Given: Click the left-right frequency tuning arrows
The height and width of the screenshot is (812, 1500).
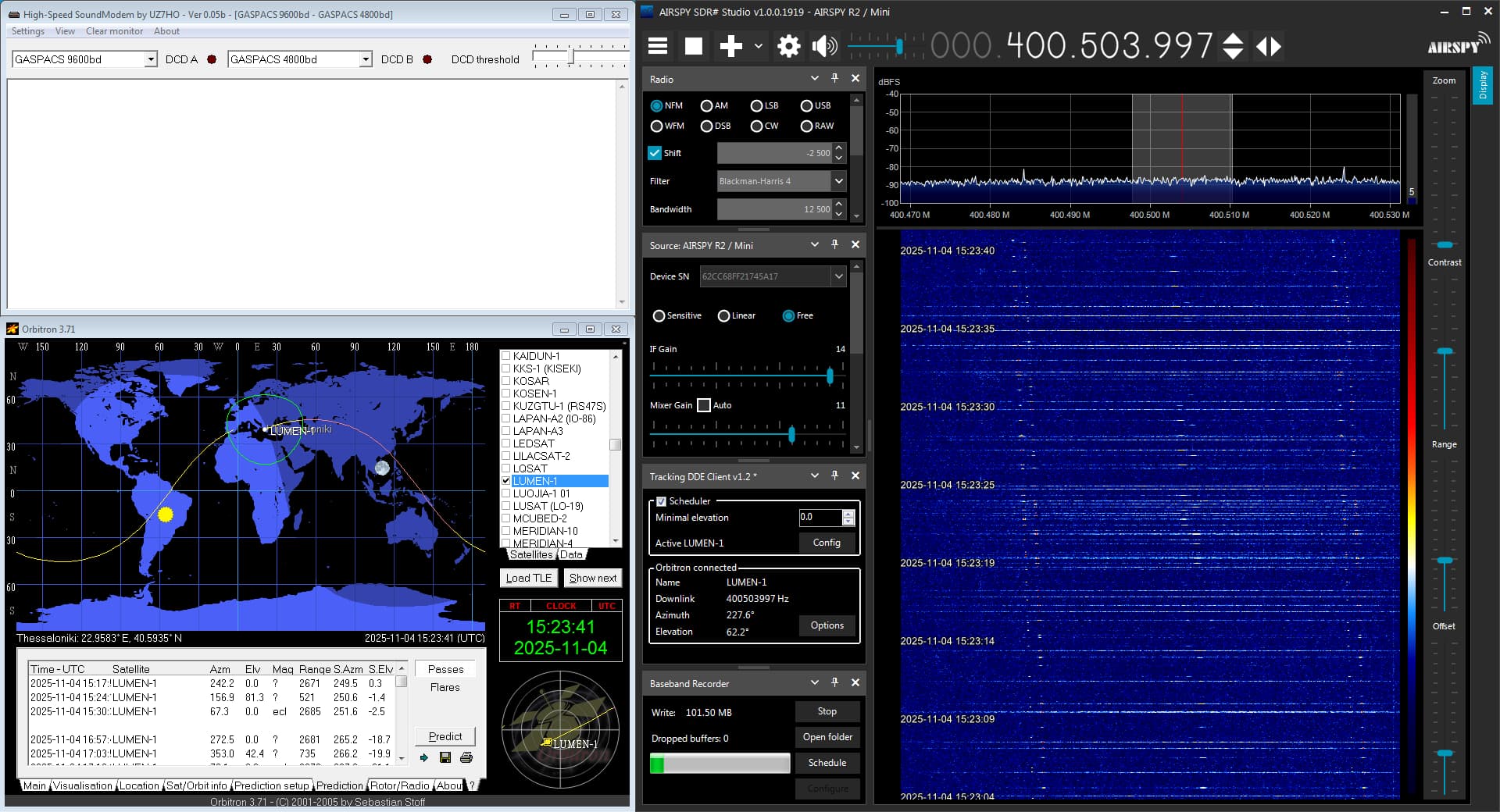Looking at the screenshot, I should 1268,46.
